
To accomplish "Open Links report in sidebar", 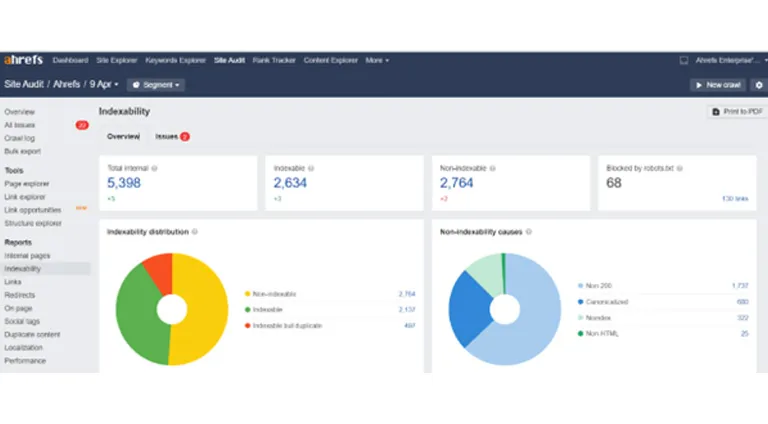I will click(x=13, y=283).
